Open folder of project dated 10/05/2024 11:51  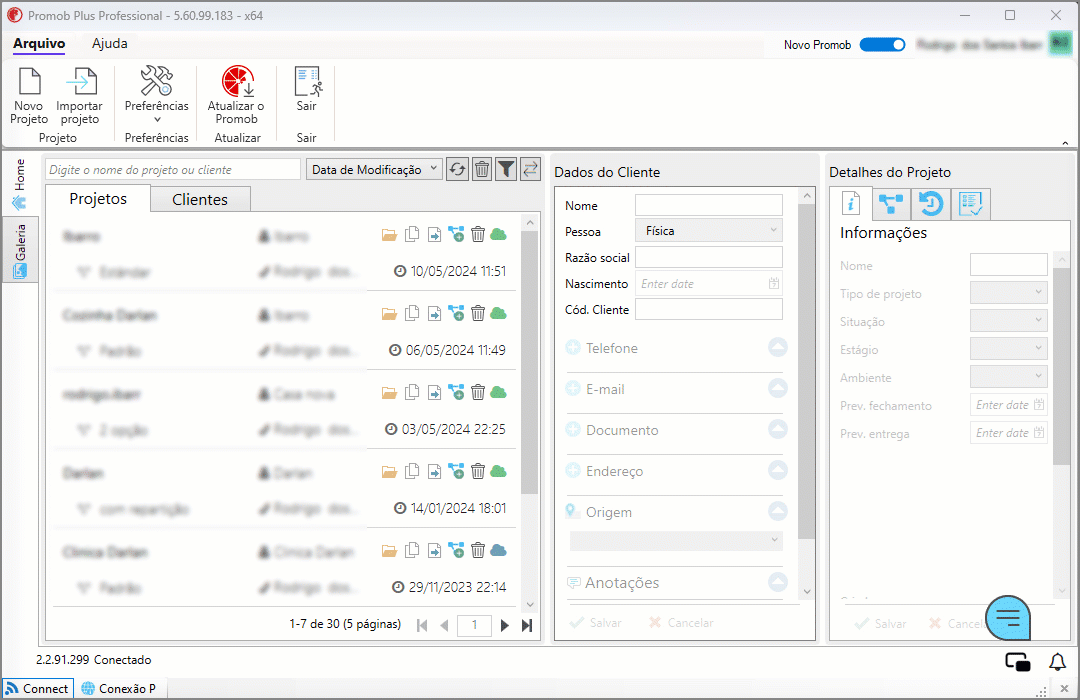pyautogui.click(x=389, y=235)
